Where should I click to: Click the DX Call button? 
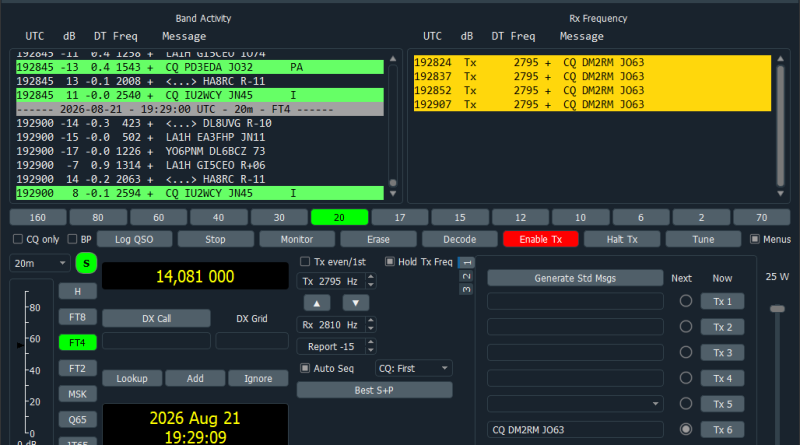[156, 318]
